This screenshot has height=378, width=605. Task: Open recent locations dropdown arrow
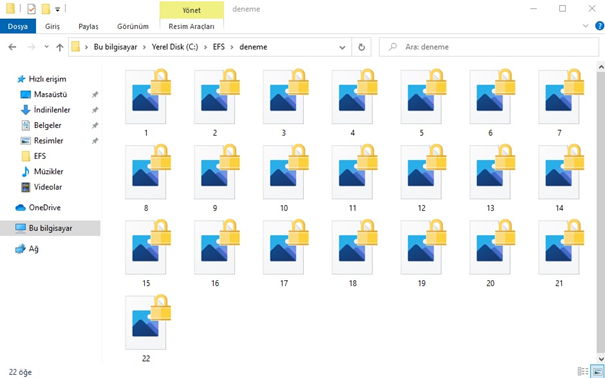(x=47, y=47)
